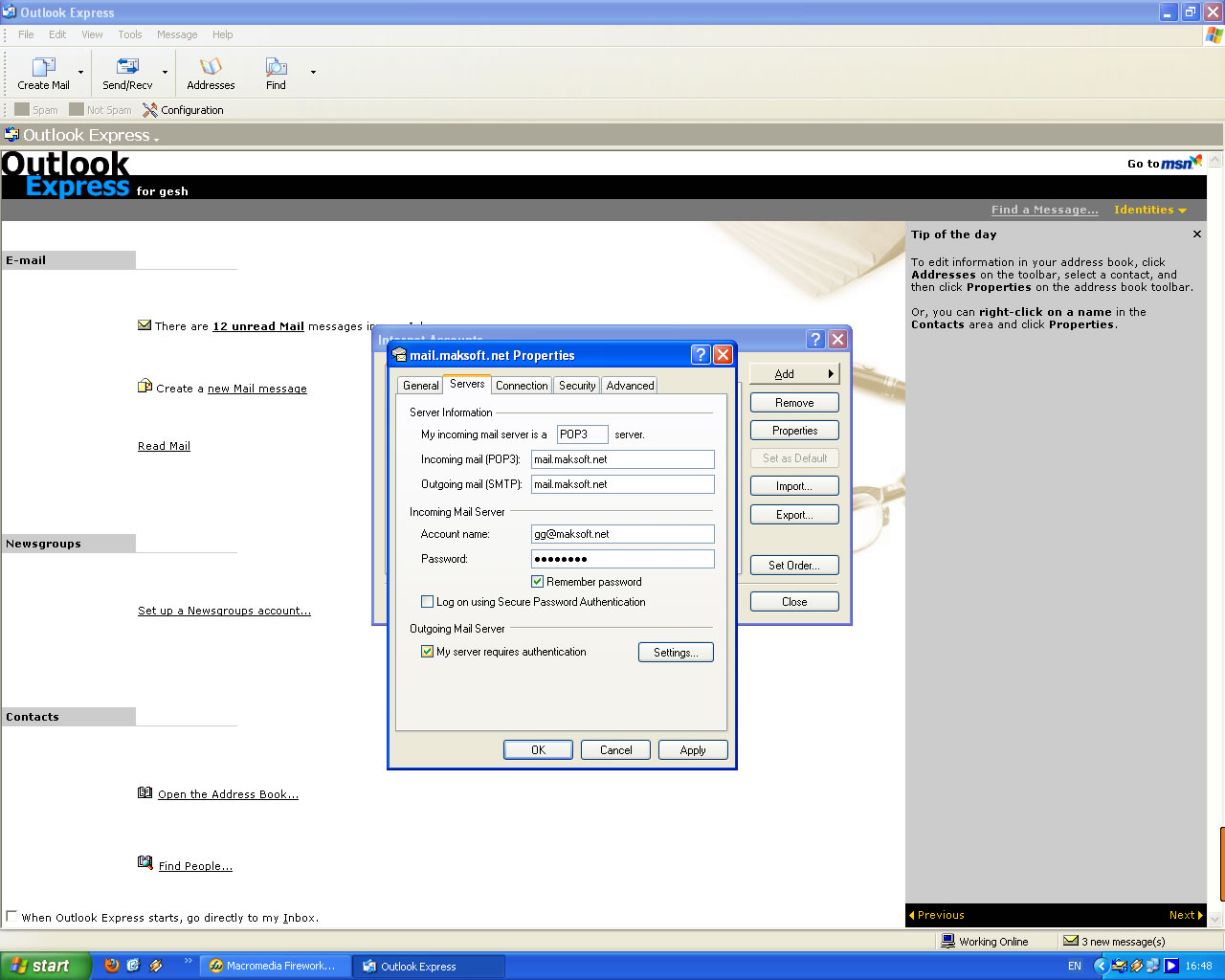Click OK in Properties dialog
The height and width of the screenshot is (980, 1225).
click(x=538, y=750)
